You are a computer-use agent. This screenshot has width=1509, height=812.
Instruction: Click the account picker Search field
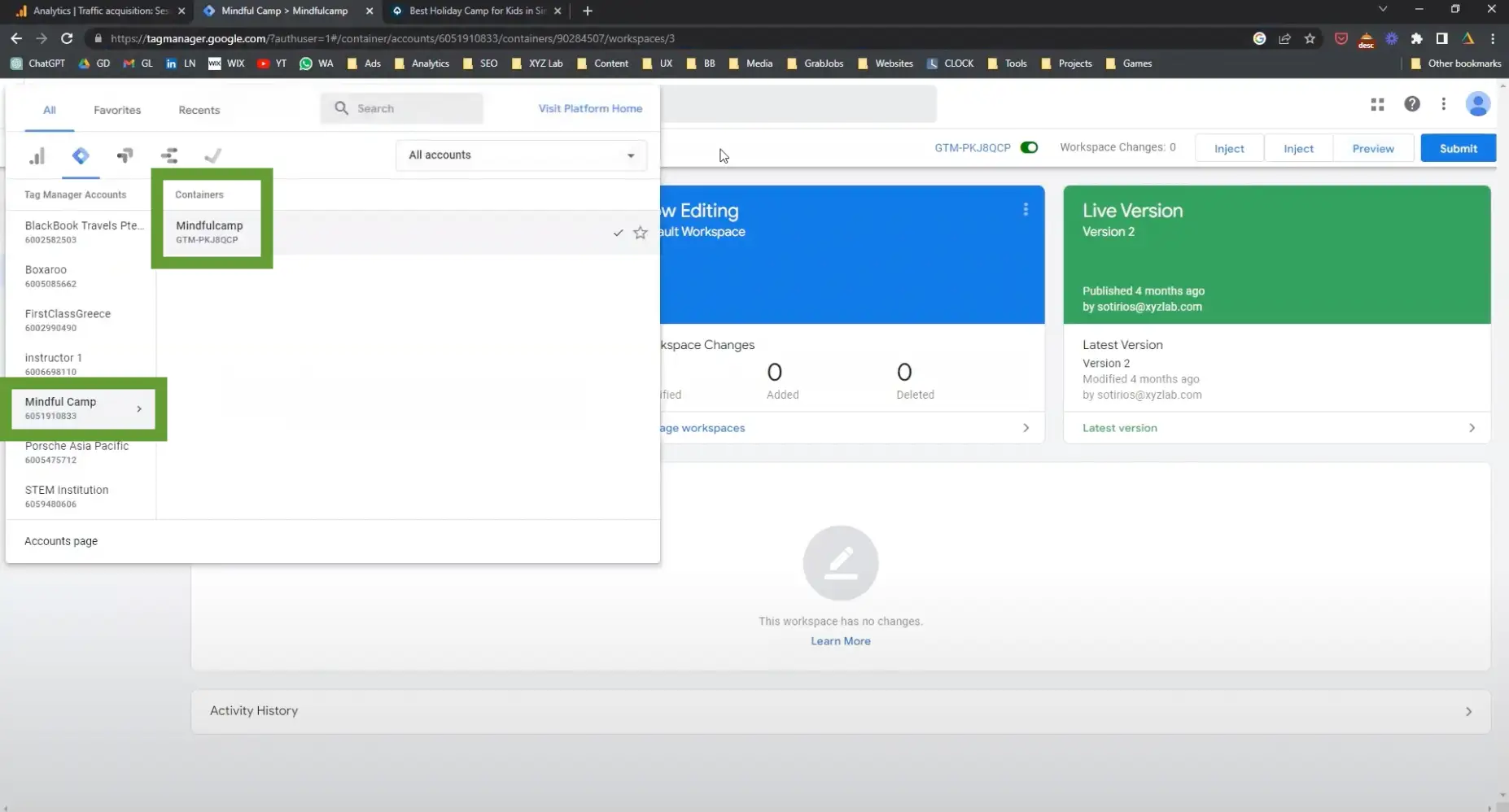pyautogui.click(x=402, y=108)
